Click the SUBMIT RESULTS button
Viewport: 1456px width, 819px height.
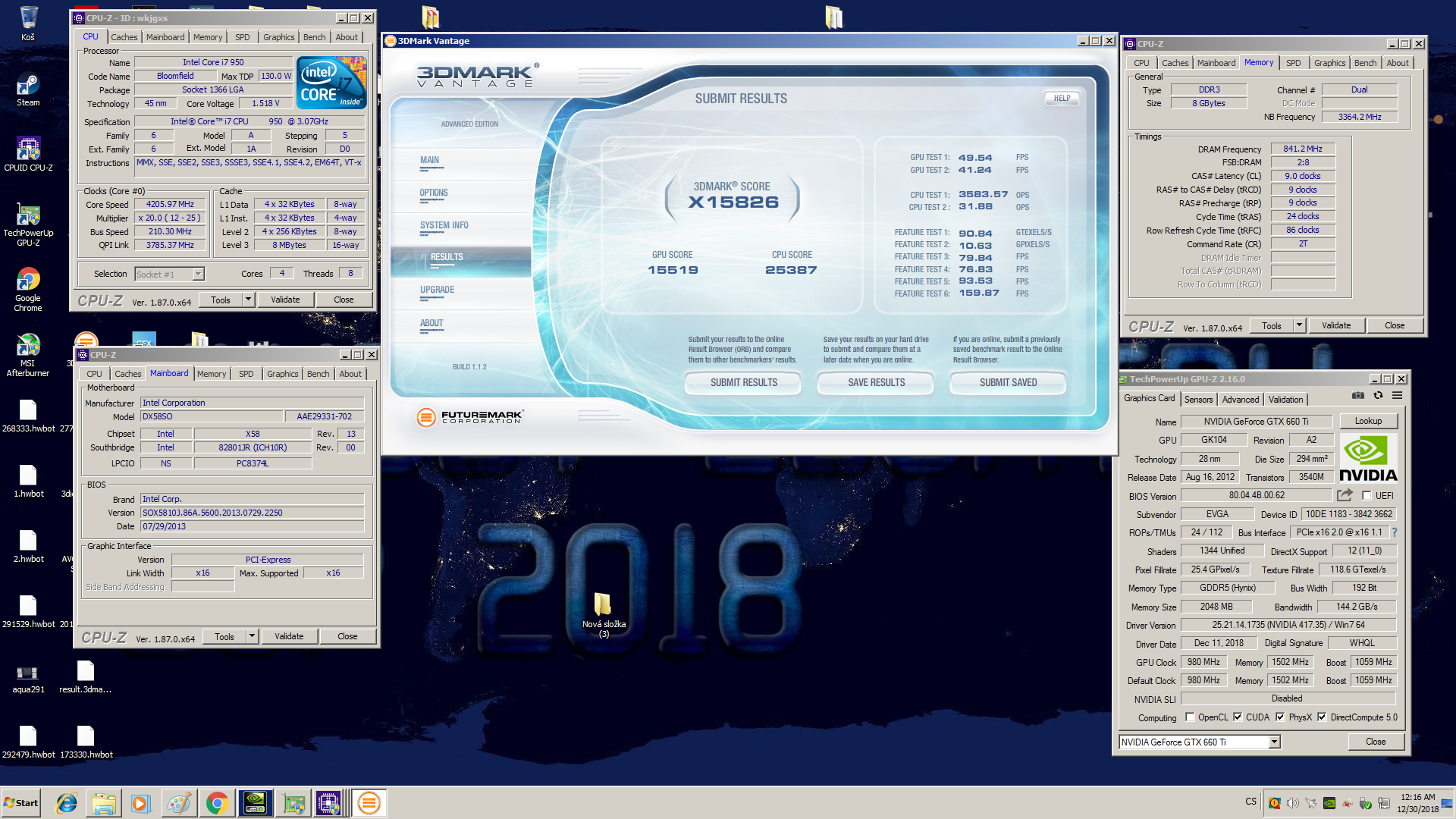[743, 382]
